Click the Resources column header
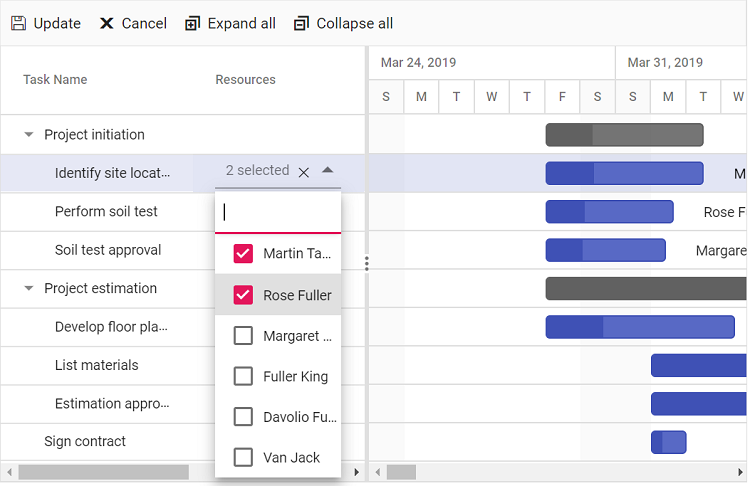The width and height of the screenshot is (750, 486). [245, 79]
